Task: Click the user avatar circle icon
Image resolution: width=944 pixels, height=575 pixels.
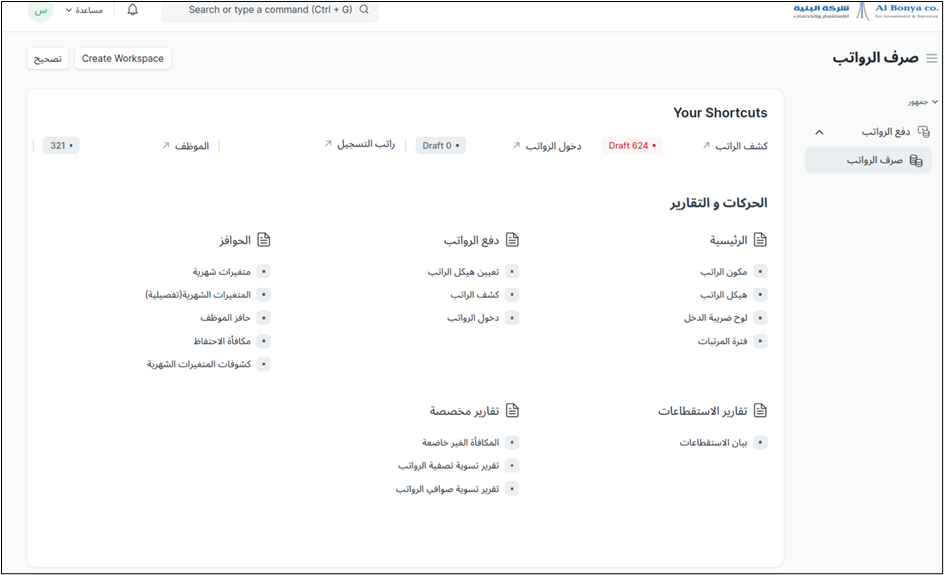Action: tap(41, 11)
